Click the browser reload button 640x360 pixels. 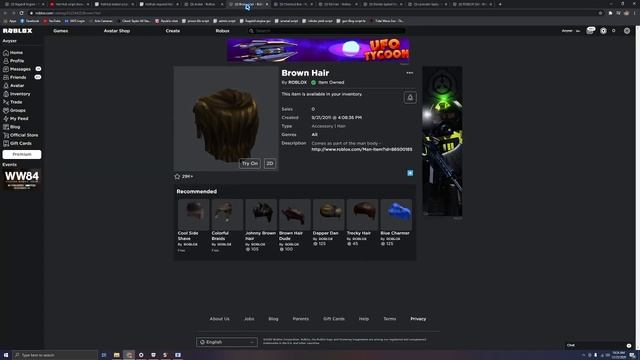point(22,13)
